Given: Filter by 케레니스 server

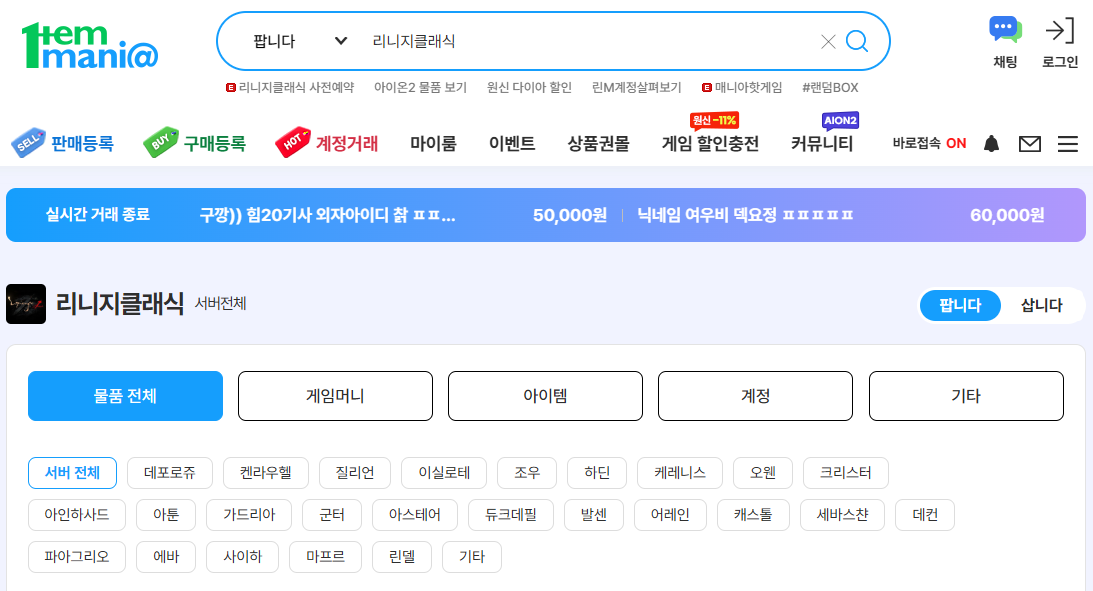Looking at the screenshot, I should tap(680, 473).
